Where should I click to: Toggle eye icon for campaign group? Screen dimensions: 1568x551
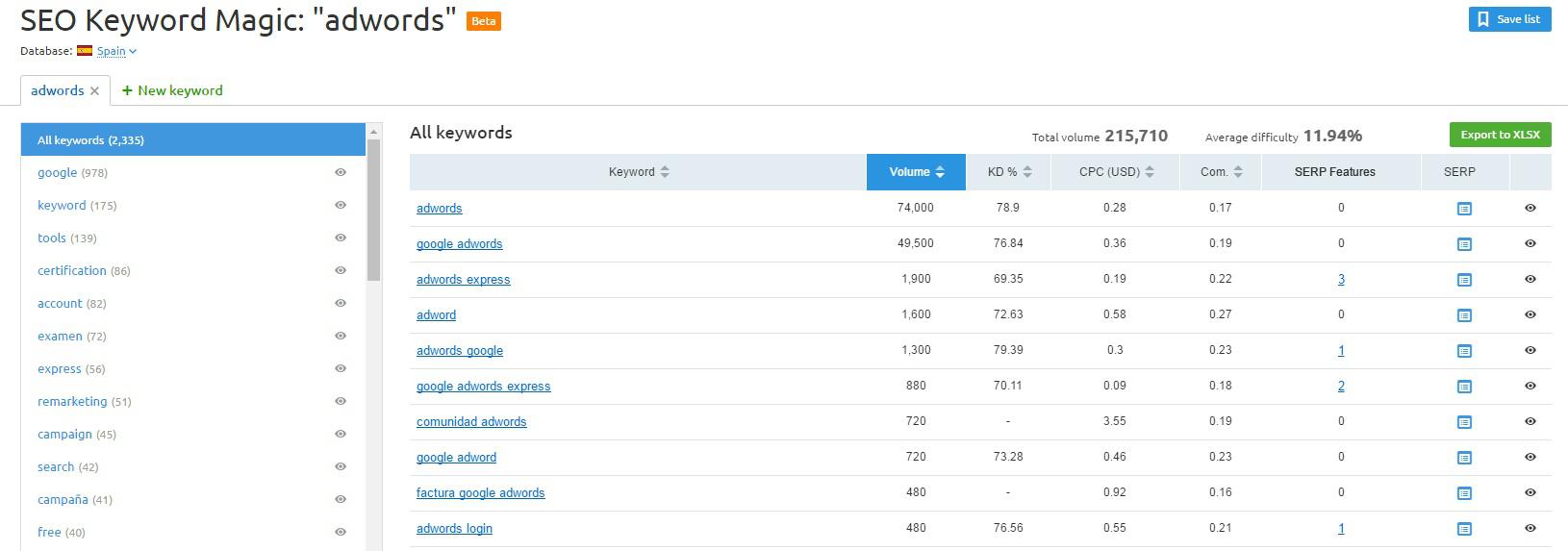[x=341, y=434]
